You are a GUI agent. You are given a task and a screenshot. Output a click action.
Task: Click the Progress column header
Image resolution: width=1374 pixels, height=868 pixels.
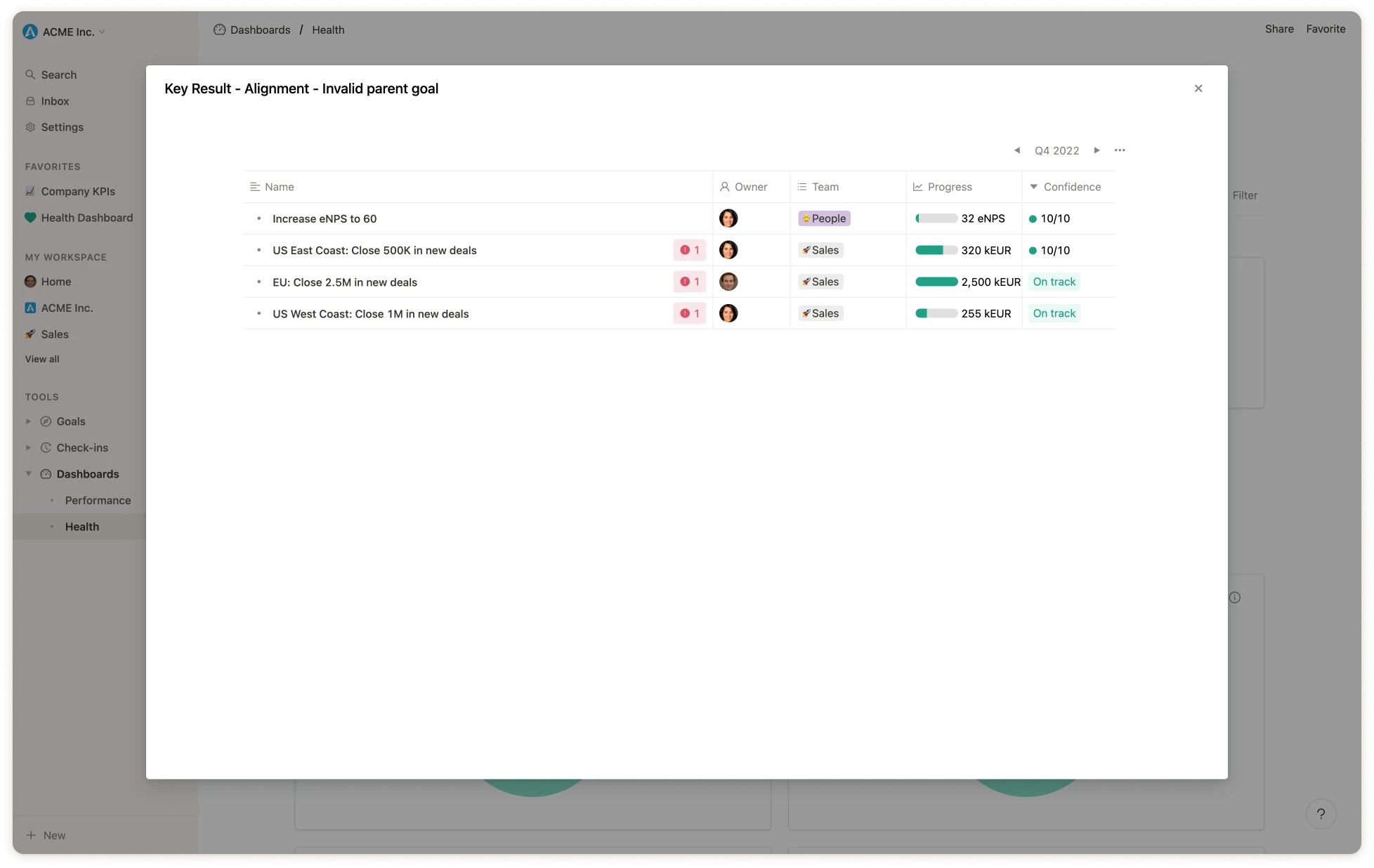(x=949, y=187)
